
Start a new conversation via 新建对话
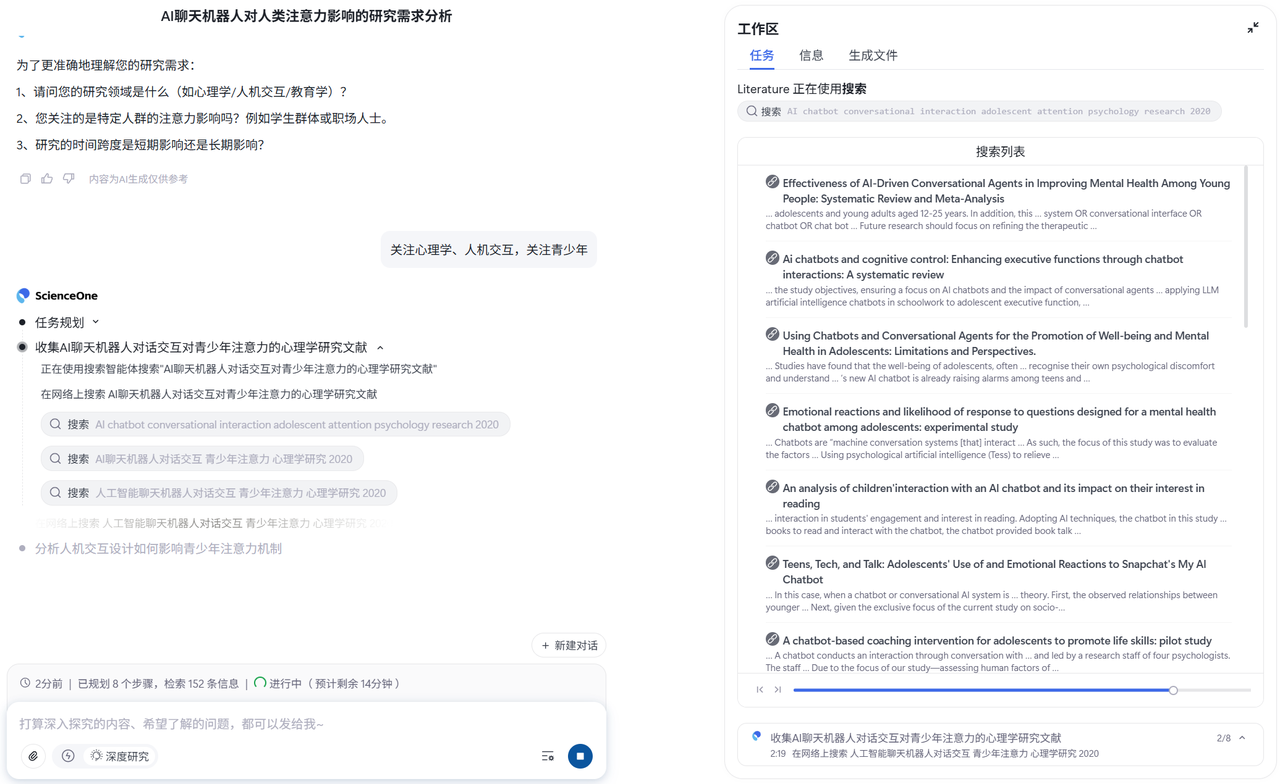[x=568, y=645]
